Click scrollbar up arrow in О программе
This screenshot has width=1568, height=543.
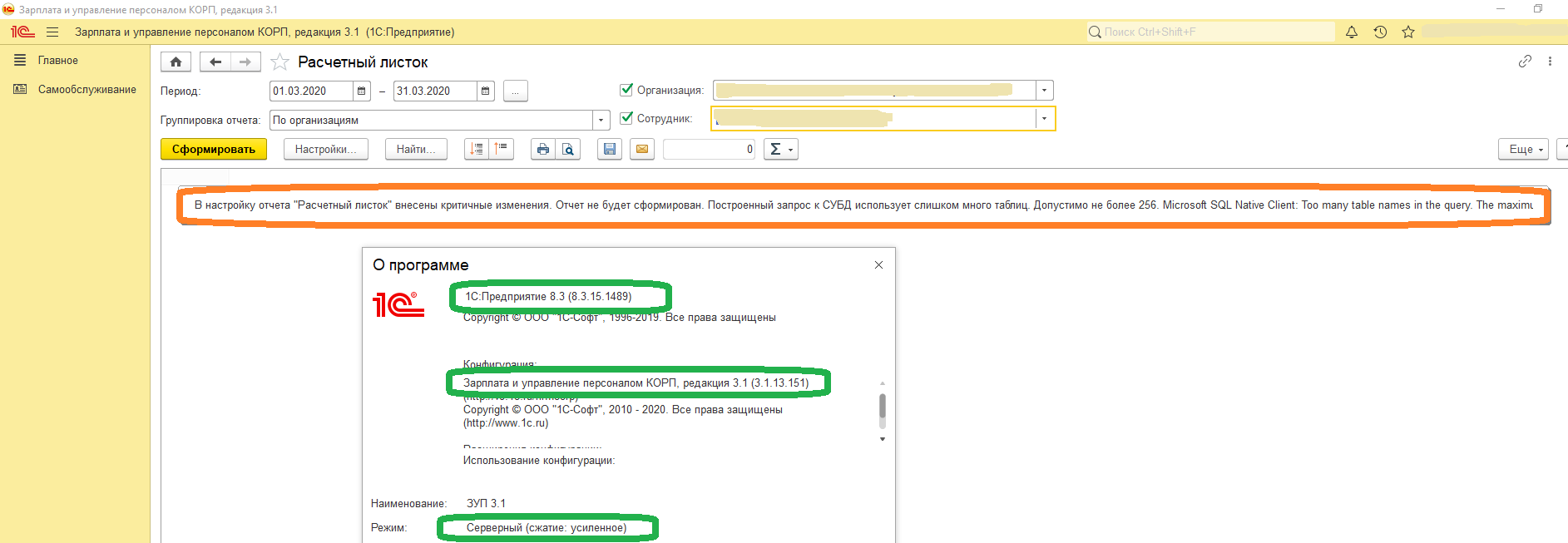click(883, 383)
